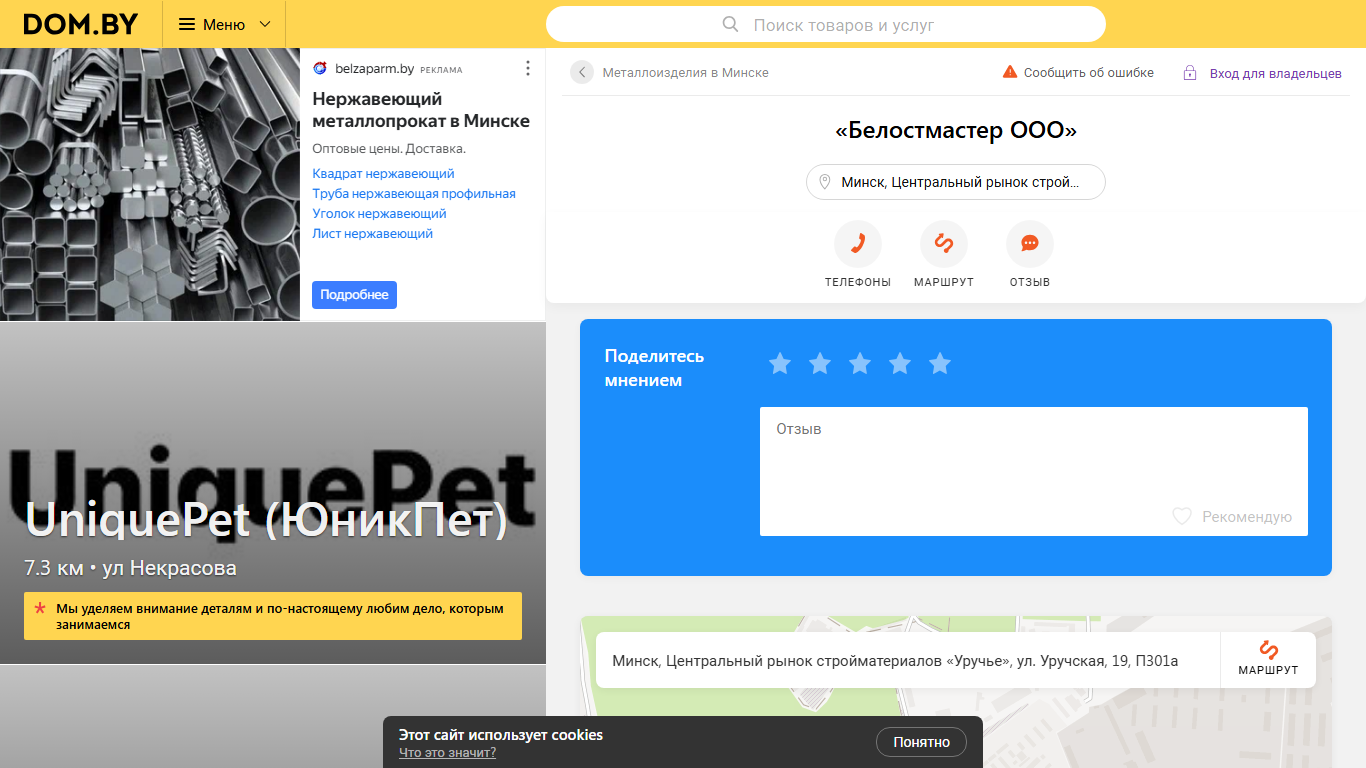Click the warning triangle icon
This screenshot has width=1366, height=768.
click(1010, 72)
